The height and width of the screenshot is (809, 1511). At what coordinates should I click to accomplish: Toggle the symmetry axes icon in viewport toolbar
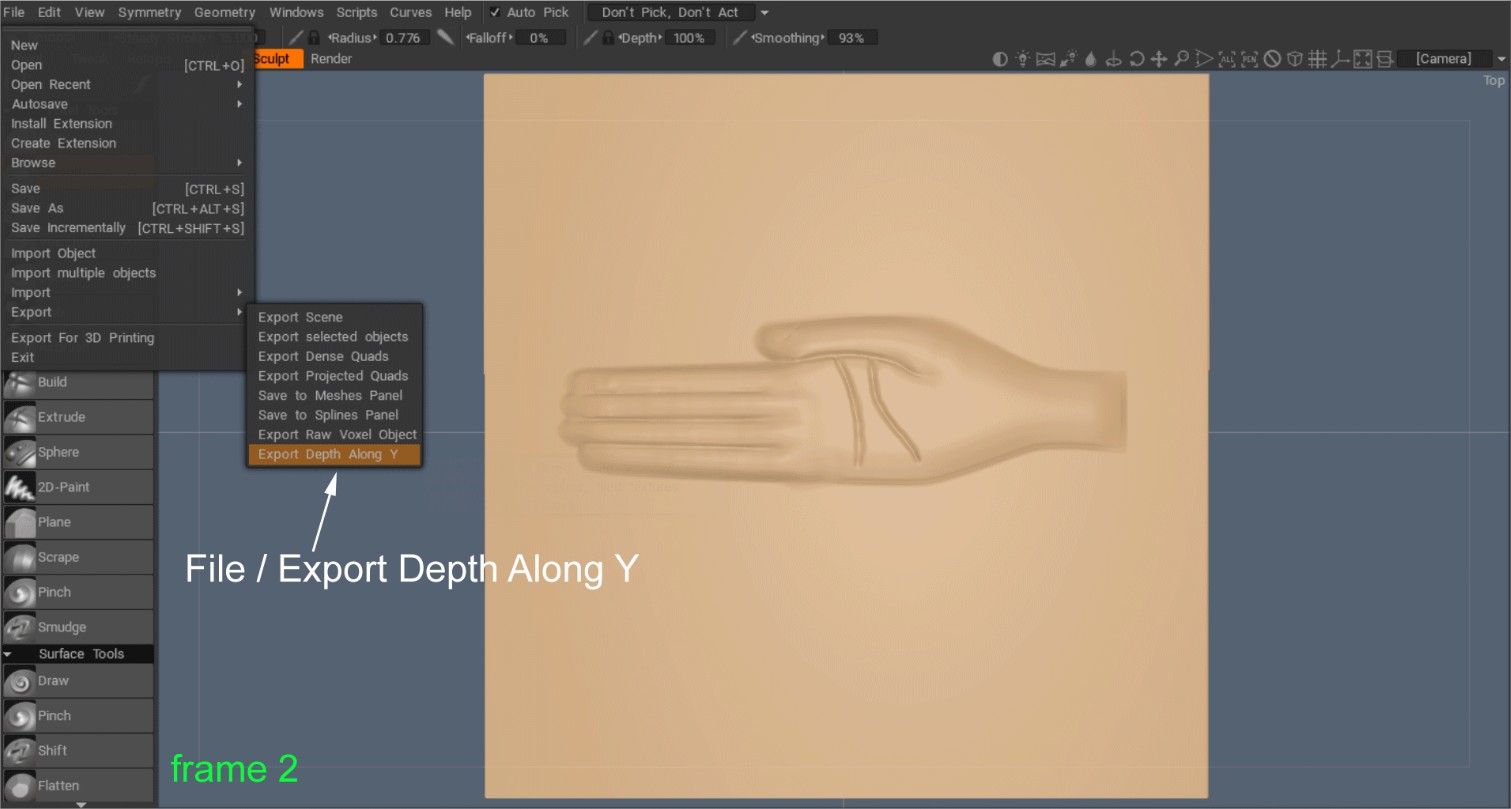point(1342,59)
